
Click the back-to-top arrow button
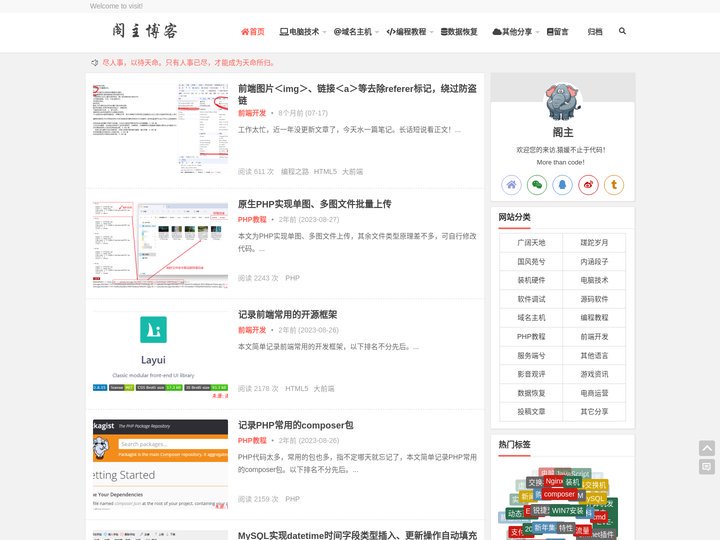click(707, 448)
